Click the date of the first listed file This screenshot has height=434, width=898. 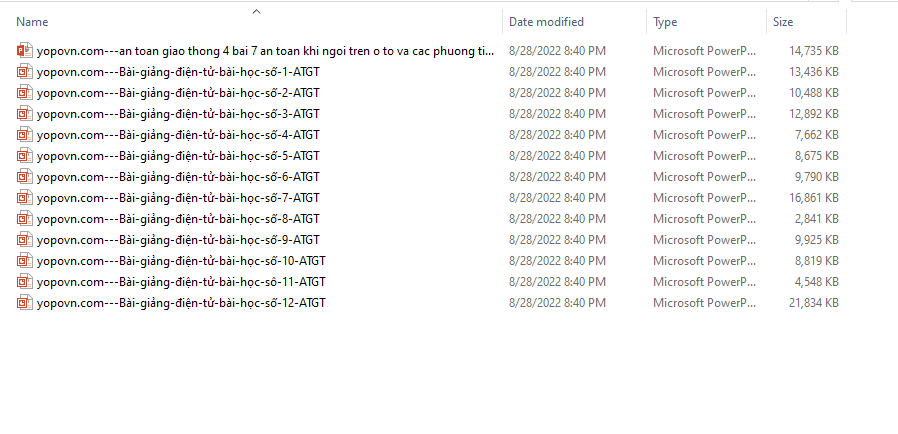557,50
